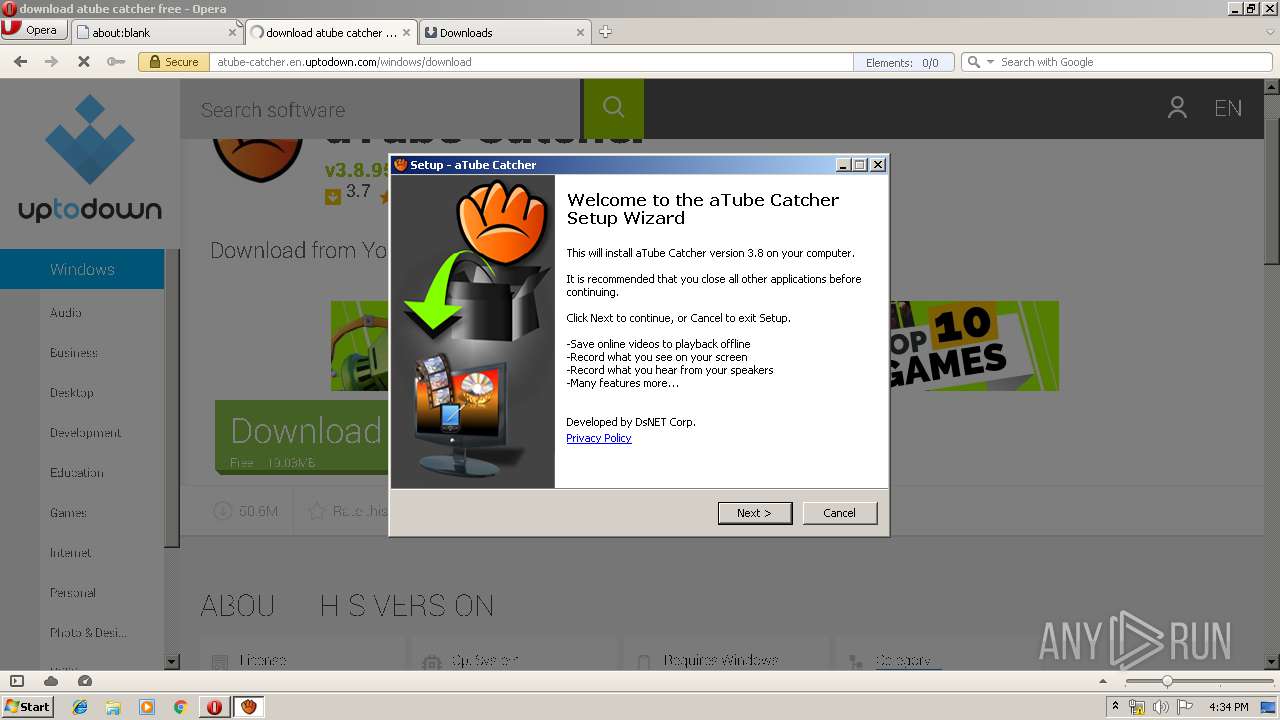
Task: Click the Opera Turbo status icon
Action: pyautogui.click(x=85, y=681)
